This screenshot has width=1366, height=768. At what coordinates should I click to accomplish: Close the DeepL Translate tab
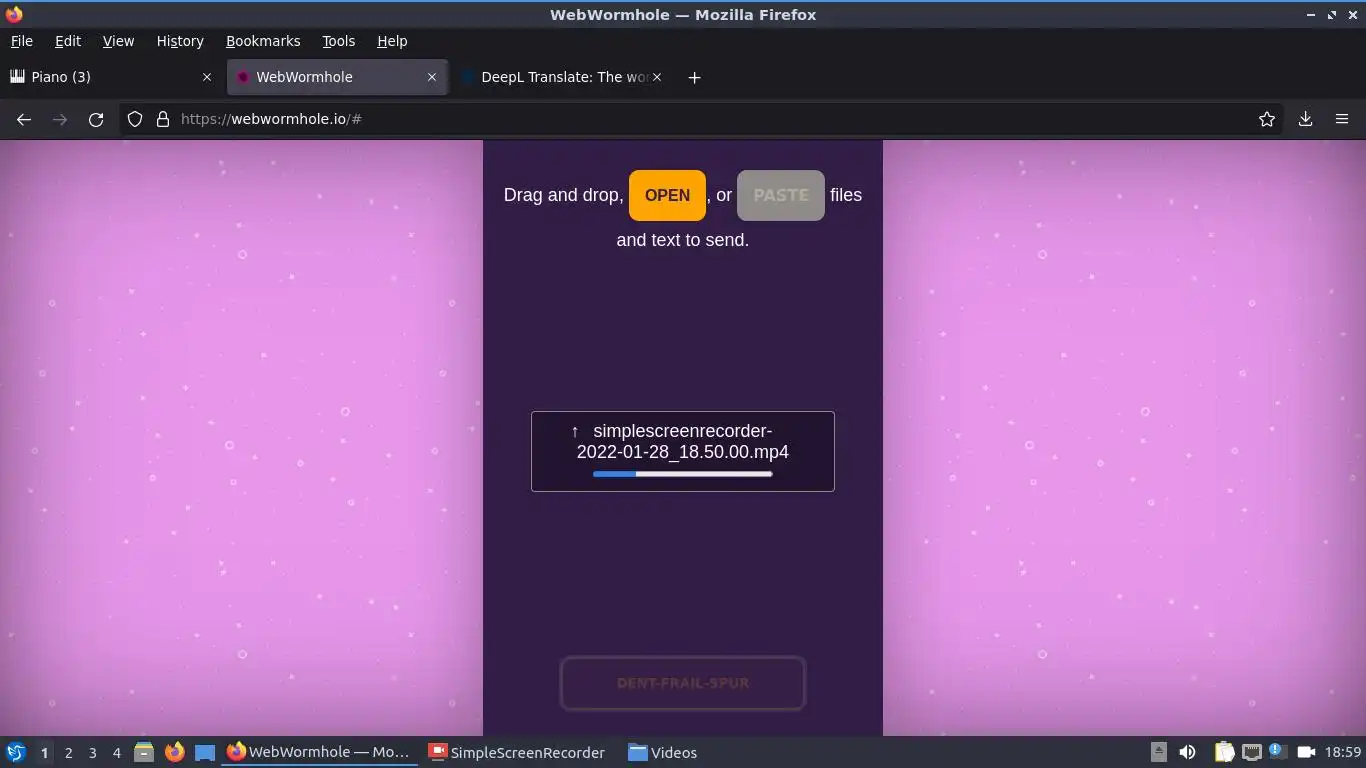pos(657,77)
